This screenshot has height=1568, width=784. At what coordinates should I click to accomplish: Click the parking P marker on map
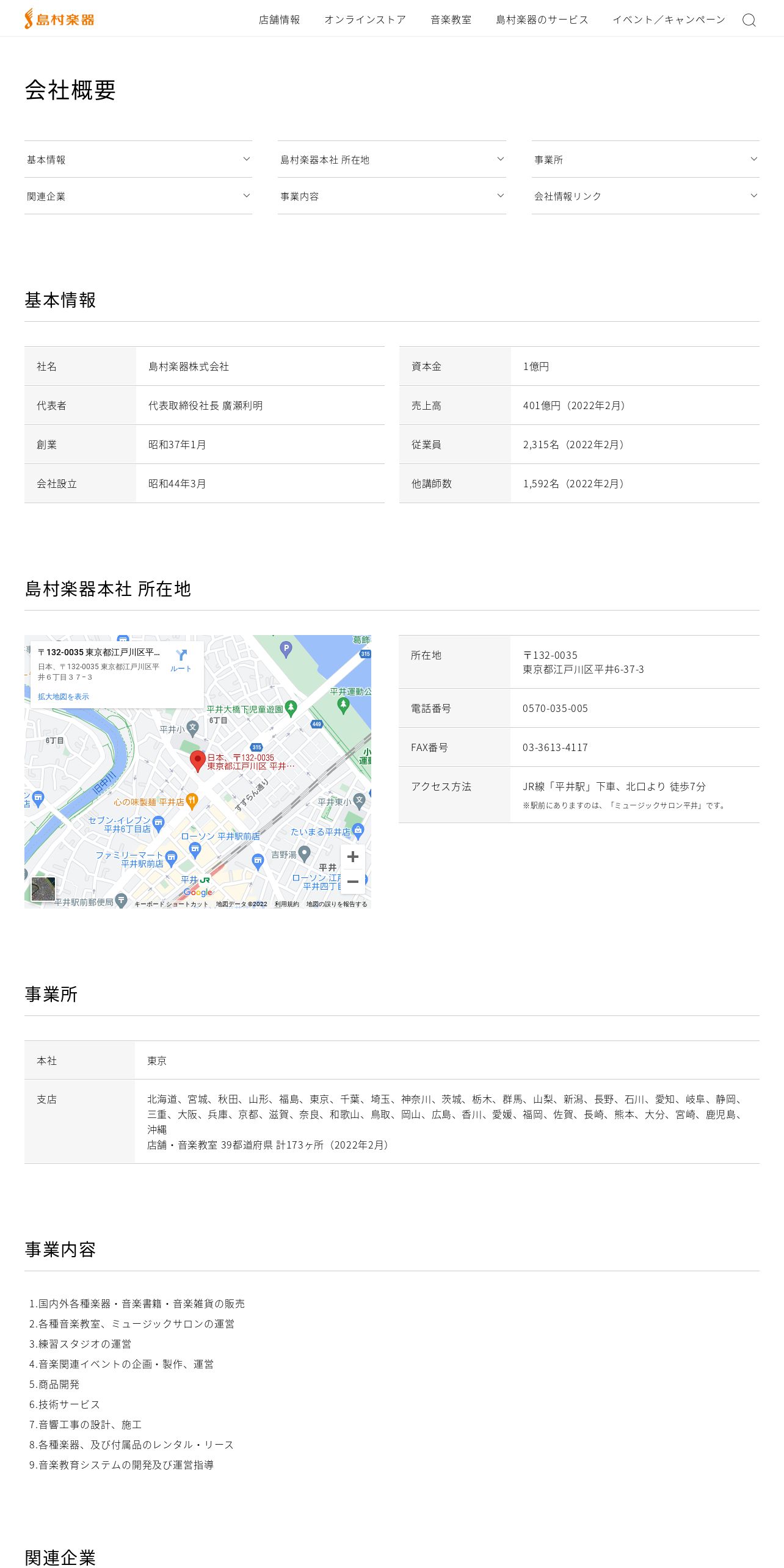pyautogui.click(x=286, y=649)
